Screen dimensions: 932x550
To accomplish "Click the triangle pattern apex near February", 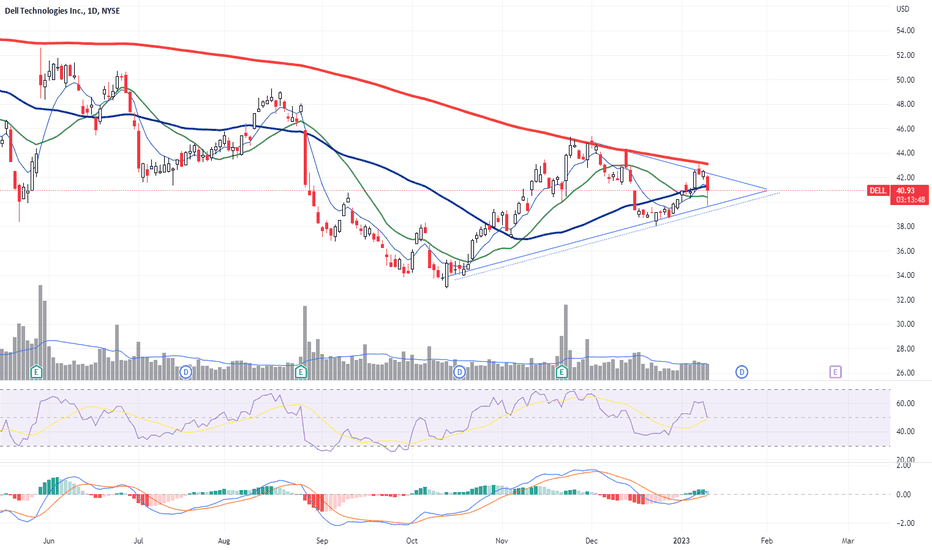I will click(x=767, y=190).
